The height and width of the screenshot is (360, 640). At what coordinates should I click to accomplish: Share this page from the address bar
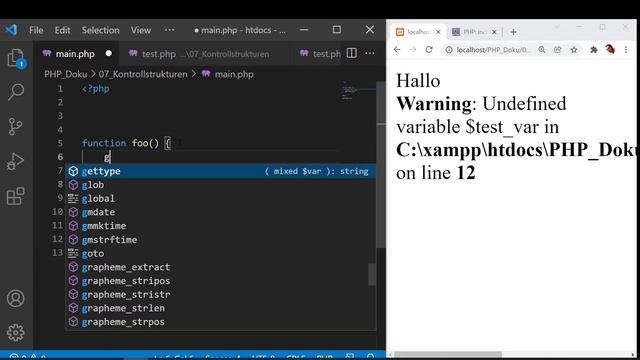click(558, 49)
